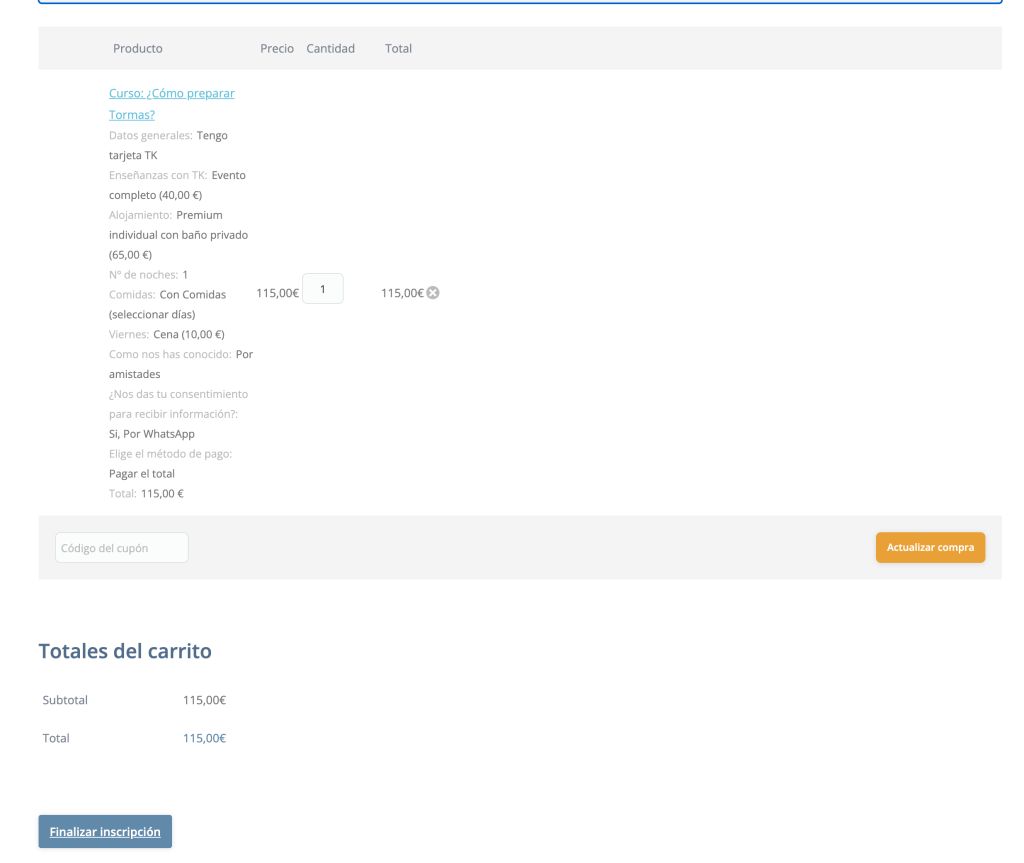This screenshot has height=863, width=1024.
Task: Click the Viernes label
Action: [x=129, y=334]
